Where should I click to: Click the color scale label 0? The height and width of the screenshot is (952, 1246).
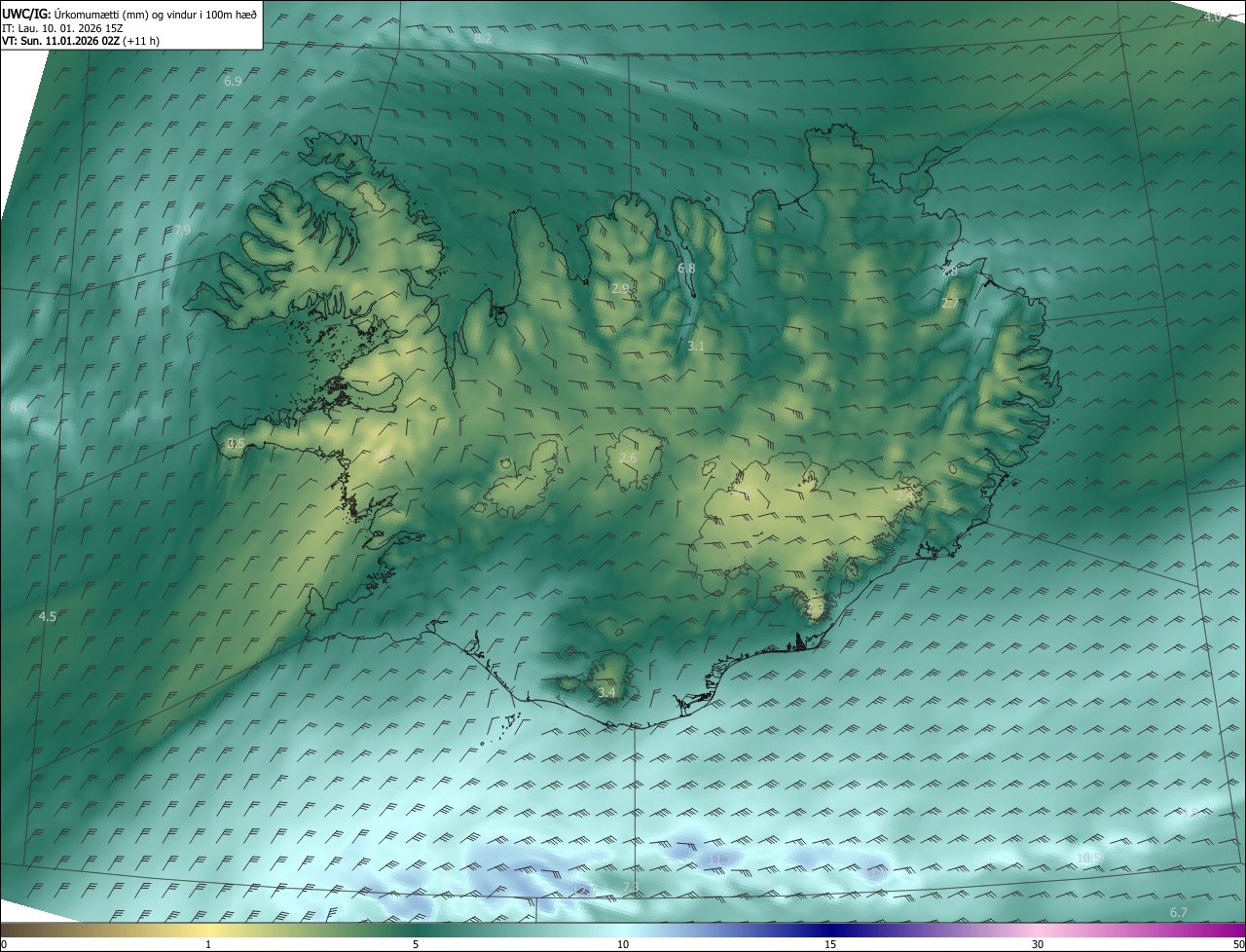click(x=4, y=944)
